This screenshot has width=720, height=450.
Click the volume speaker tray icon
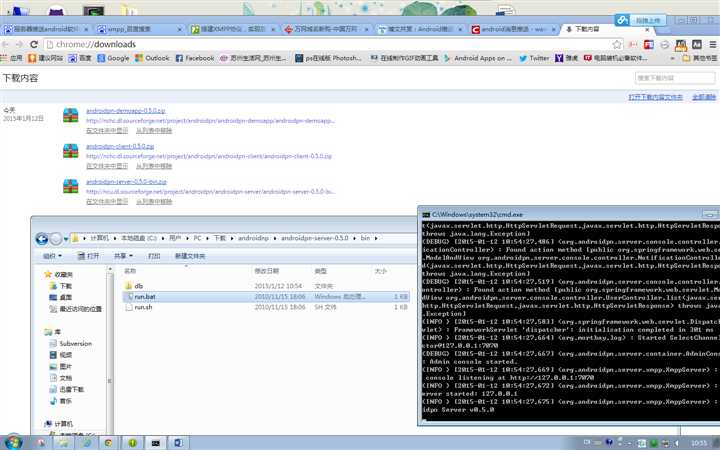click(x=676, y=443)
